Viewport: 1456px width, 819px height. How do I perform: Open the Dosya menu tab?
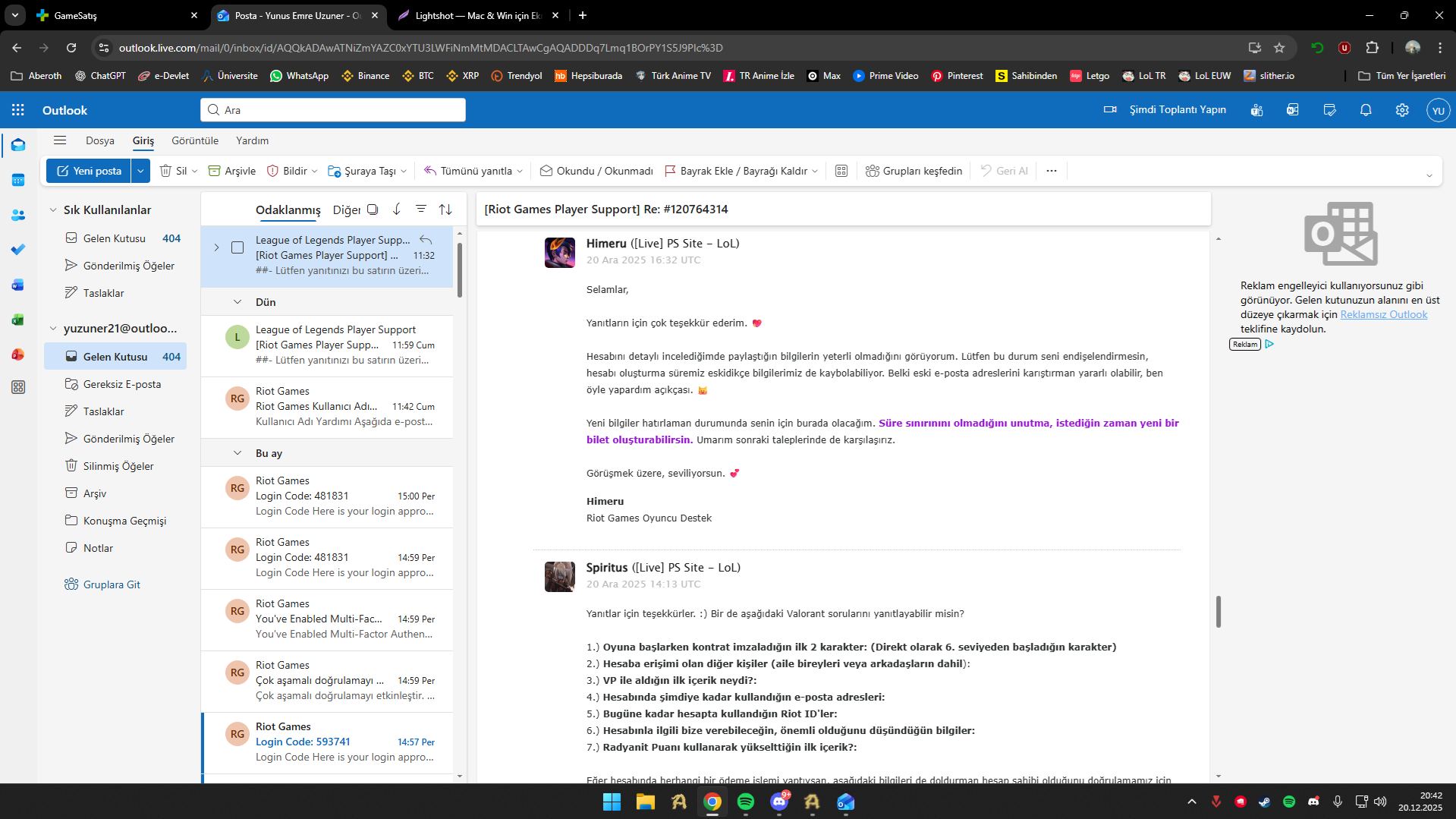coord(100,140)
